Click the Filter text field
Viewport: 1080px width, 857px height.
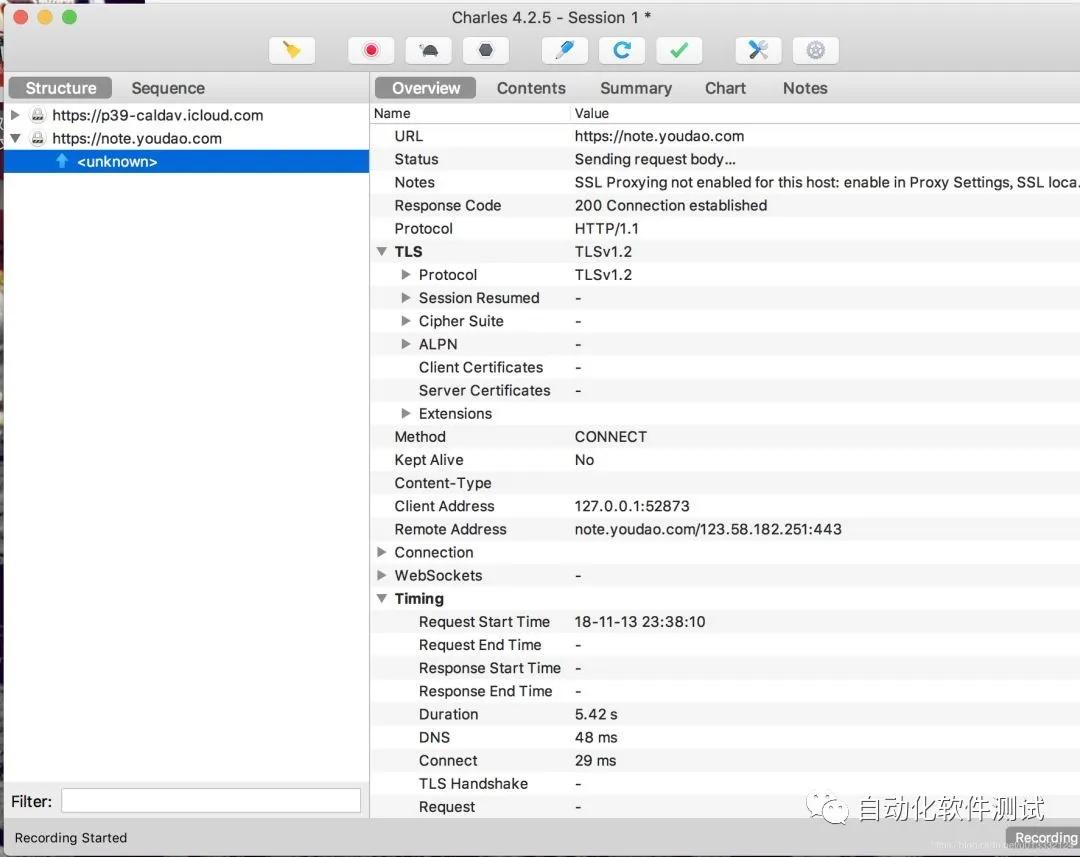pyautogui.click(x=211, y=801)
